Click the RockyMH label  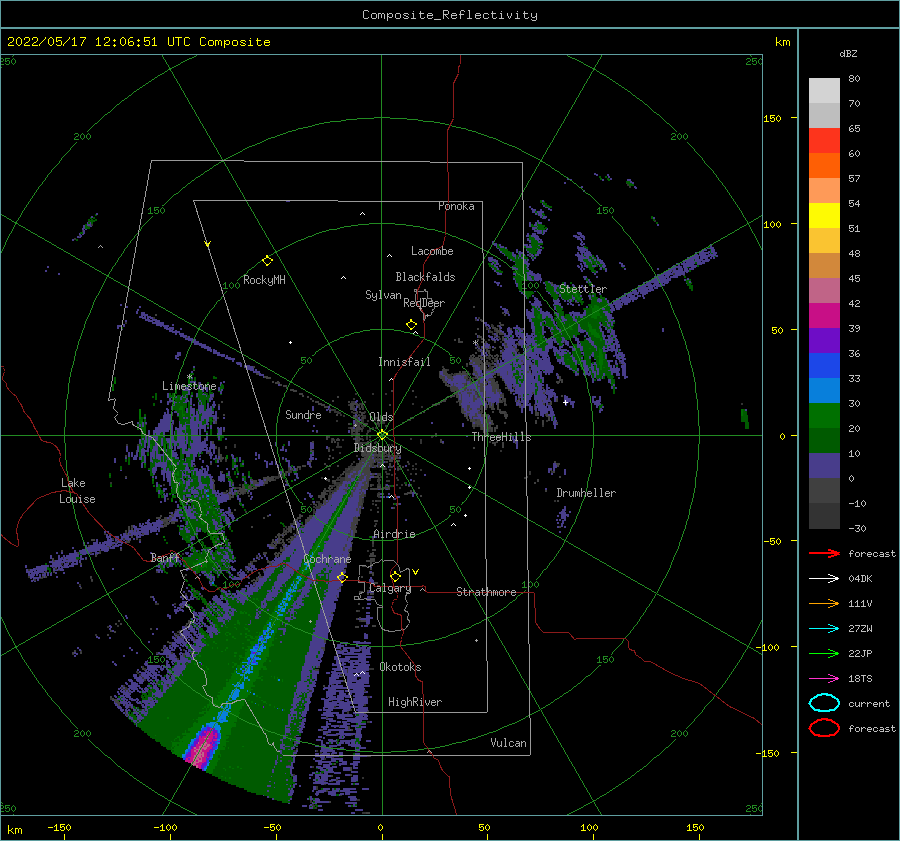pyautogui.click(x=264, y=280)
